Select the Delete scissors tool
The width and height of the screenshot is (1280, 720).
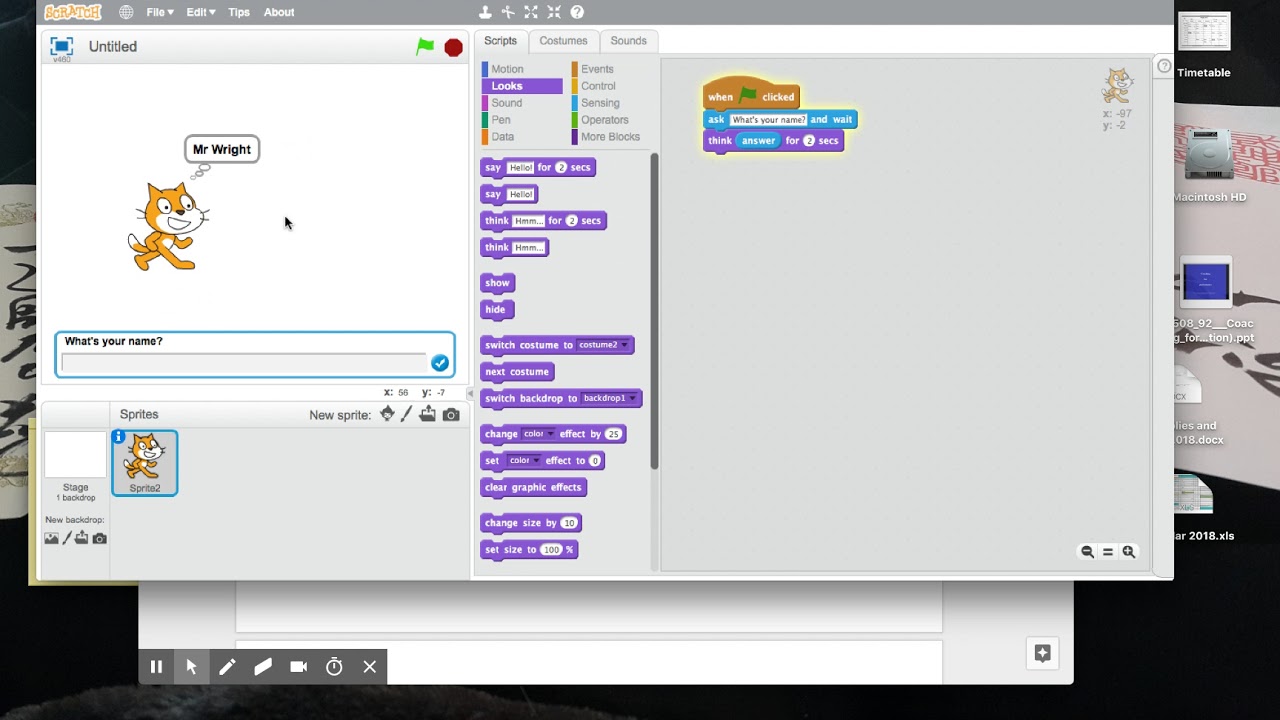click(x=508, y=12)
